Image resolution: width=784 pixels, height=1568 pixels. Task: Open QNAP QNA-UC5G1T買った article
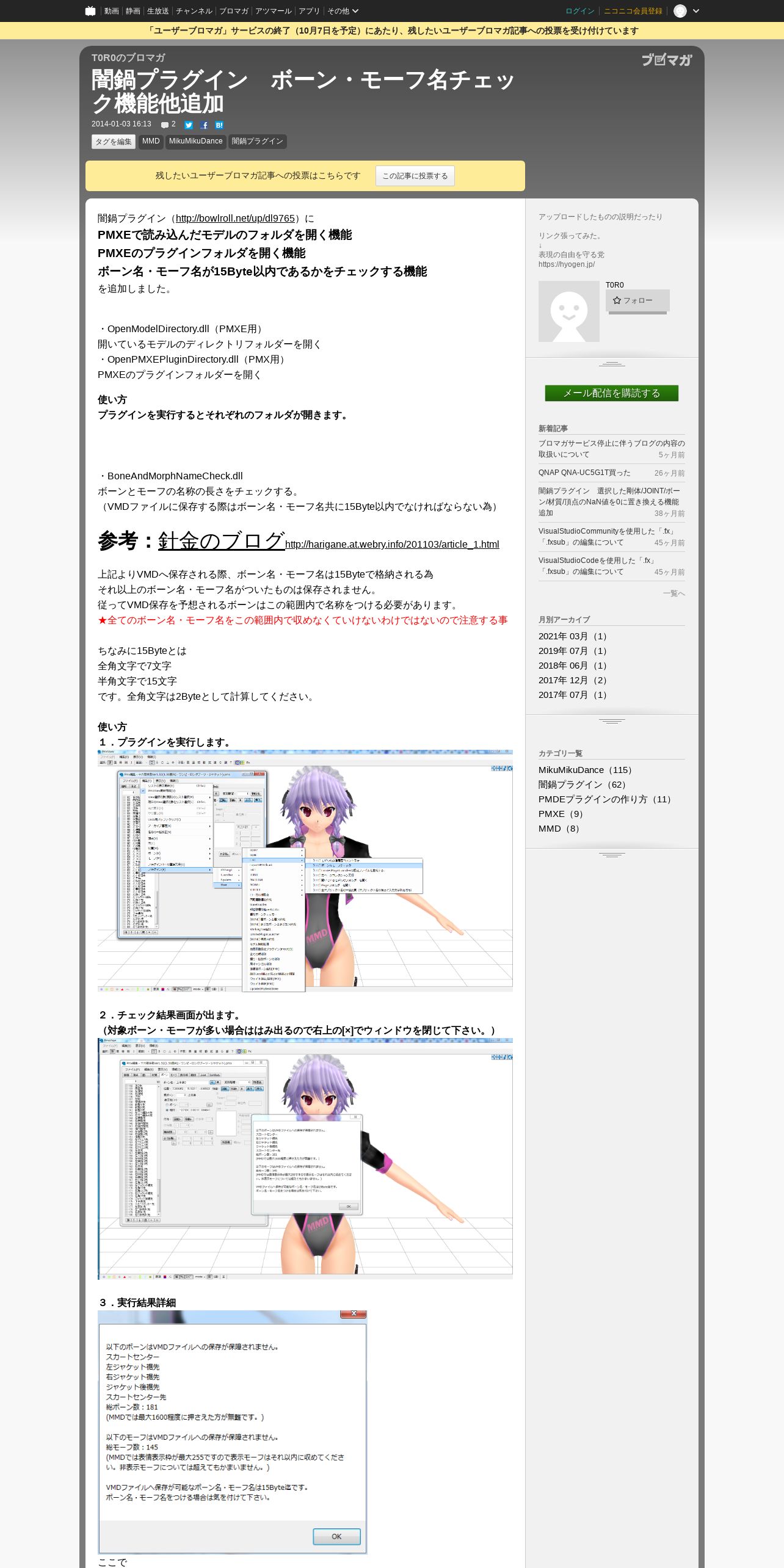click(x=584, y=473)
